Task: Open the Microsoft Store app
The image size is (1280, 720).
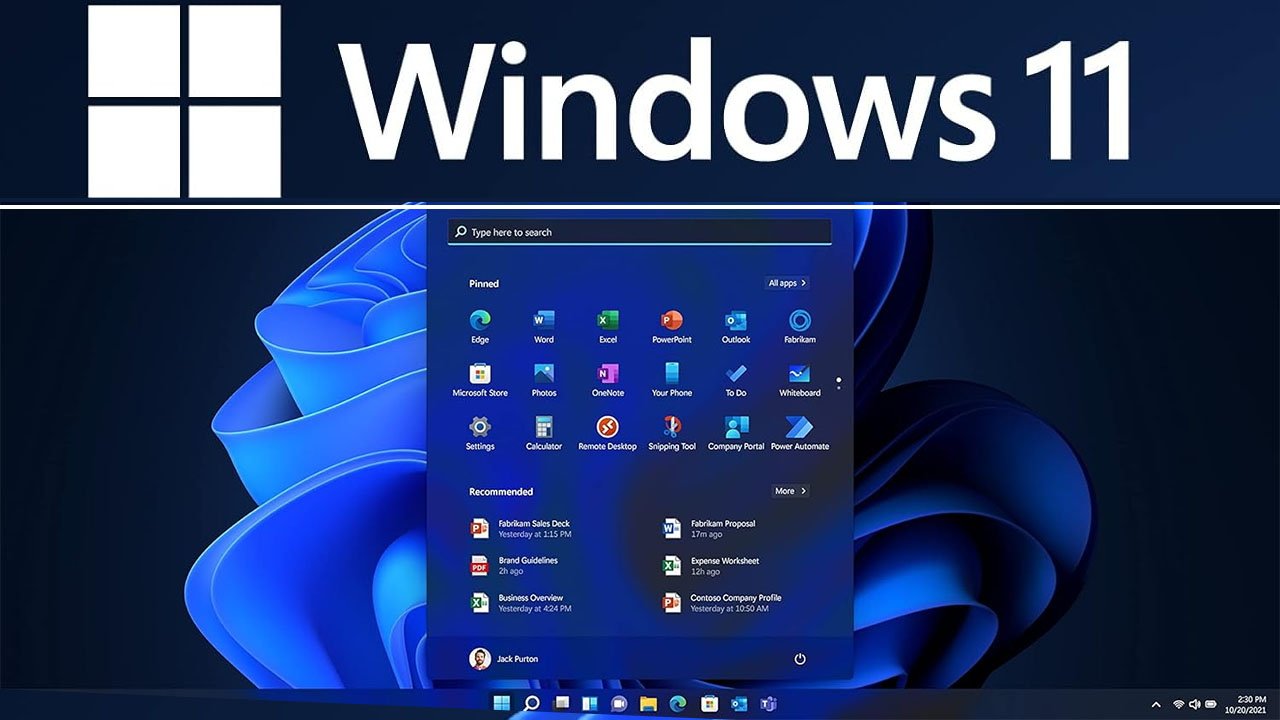Action: (480, 376)
